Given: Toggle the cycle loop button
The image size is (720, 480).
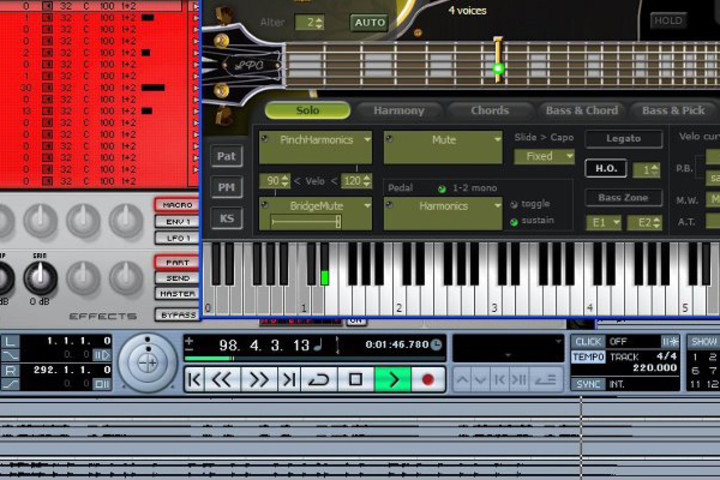Looking at the screenshot, I should click(319, 379).
